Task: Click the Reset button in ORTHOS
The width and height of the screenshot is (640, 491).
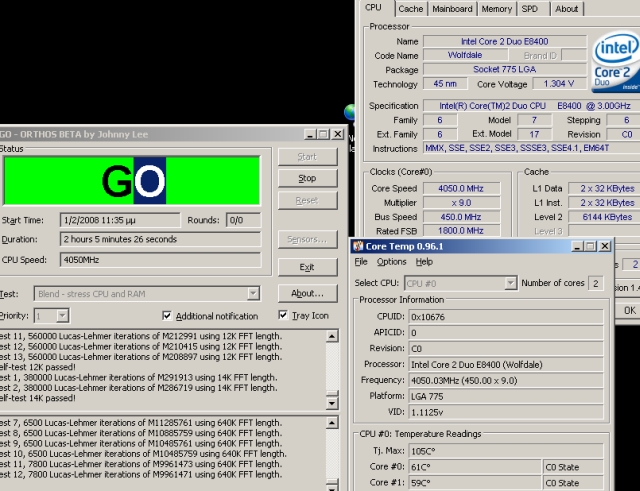Action: tap(307, 200)
